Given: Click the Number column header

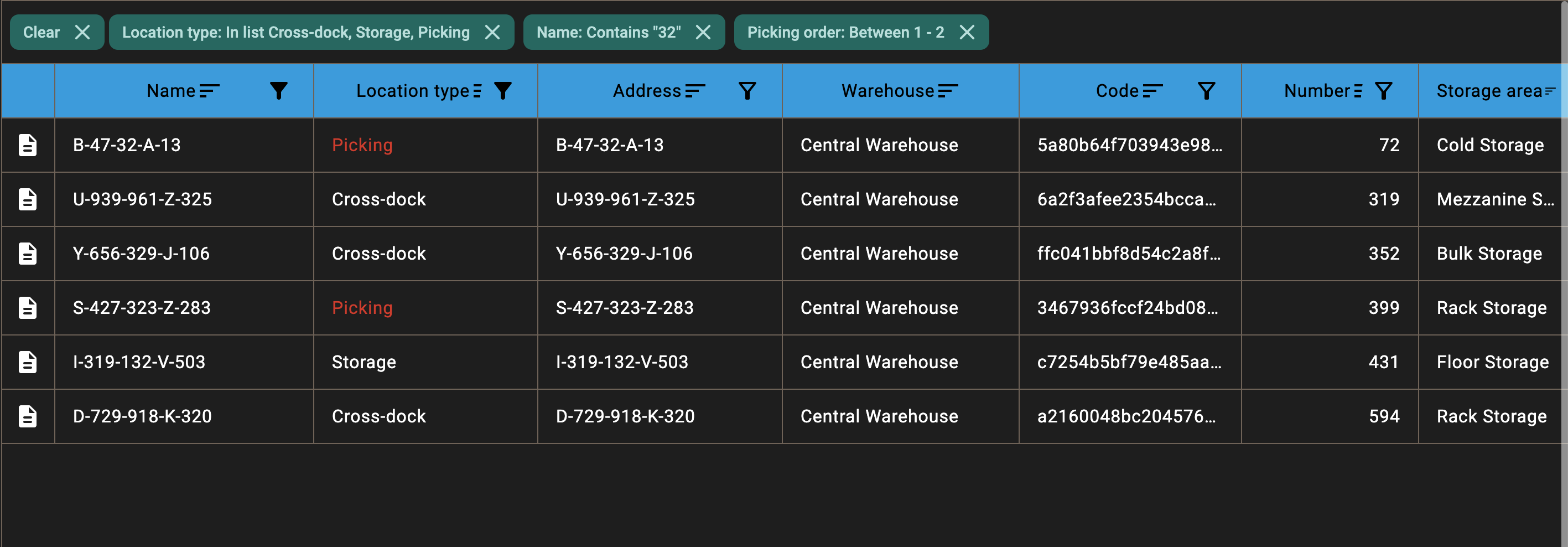Looking at the screenshot, I should pos(1330,91).
